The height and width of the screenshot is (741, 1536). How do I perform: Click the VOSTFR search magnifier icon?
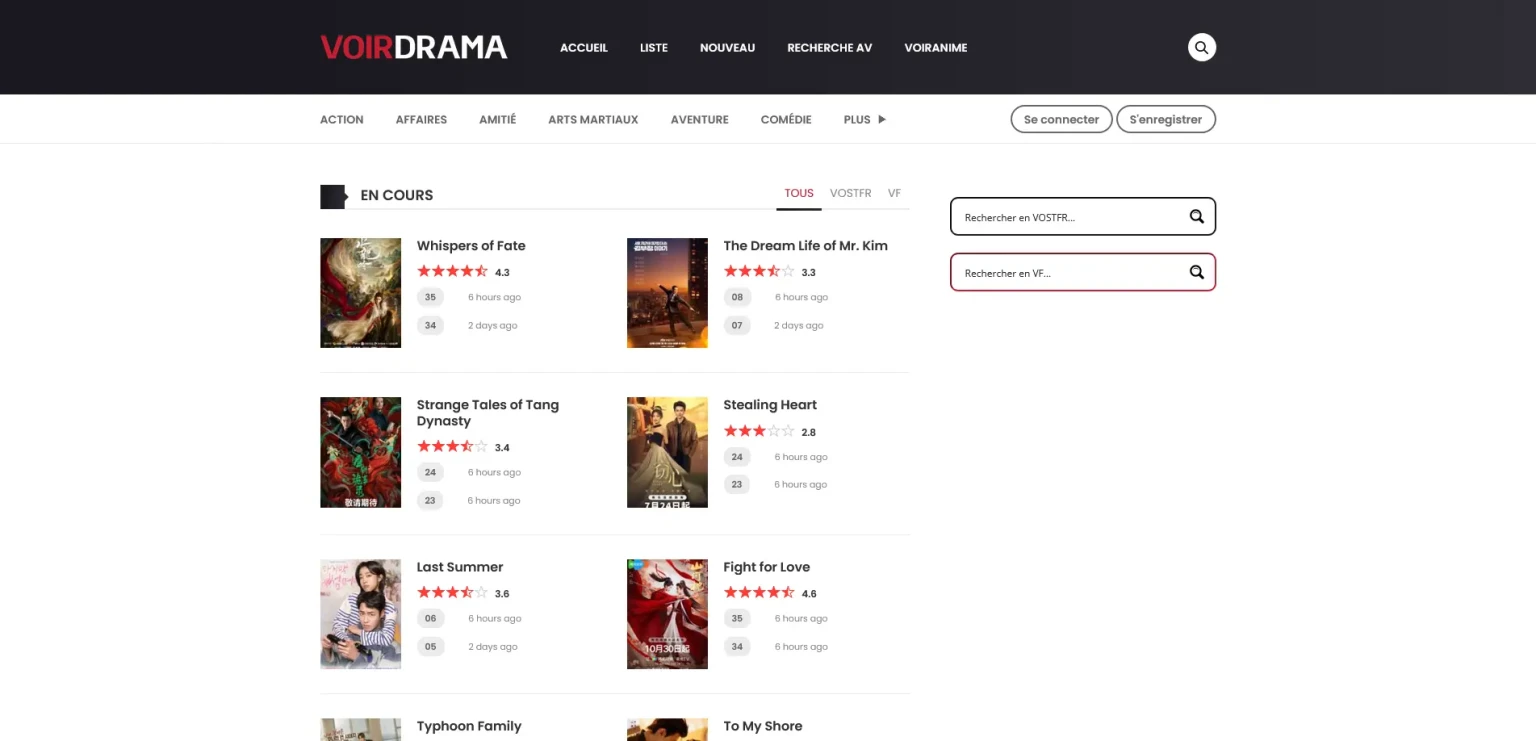pos(1196,216)
